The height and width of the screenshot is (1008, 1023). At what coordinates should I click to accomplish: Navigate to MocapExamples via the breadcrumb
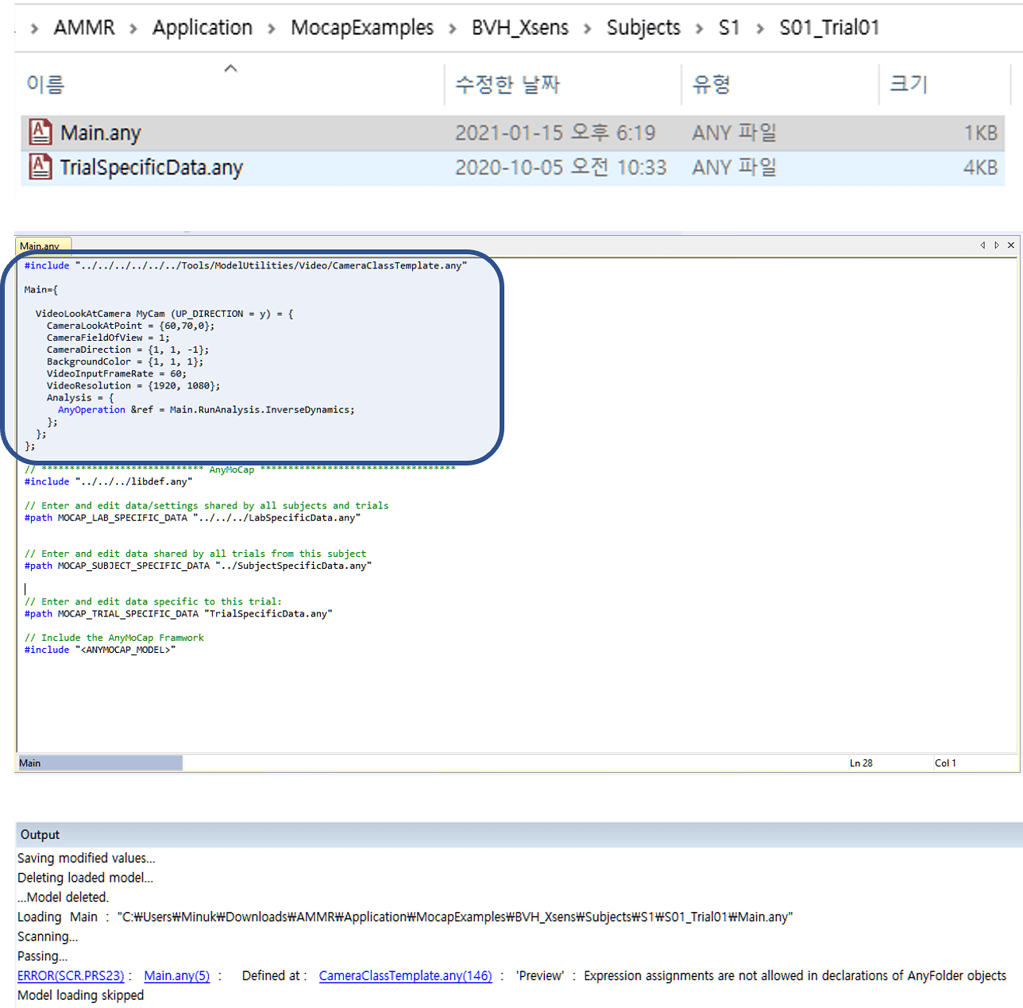(362, 27)
